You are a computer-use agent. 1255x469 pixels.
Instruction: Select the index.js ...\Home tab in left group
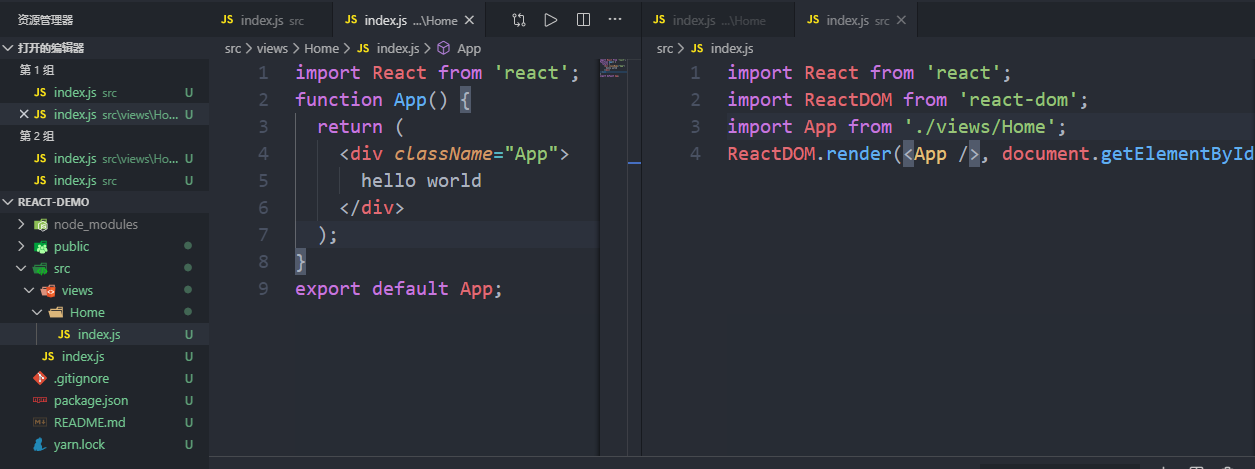point(409,20)
